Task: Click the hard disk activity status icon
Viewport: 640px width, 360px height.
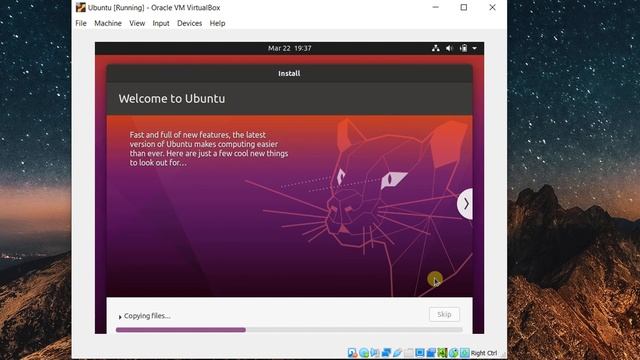Action: tap(352, 353)
